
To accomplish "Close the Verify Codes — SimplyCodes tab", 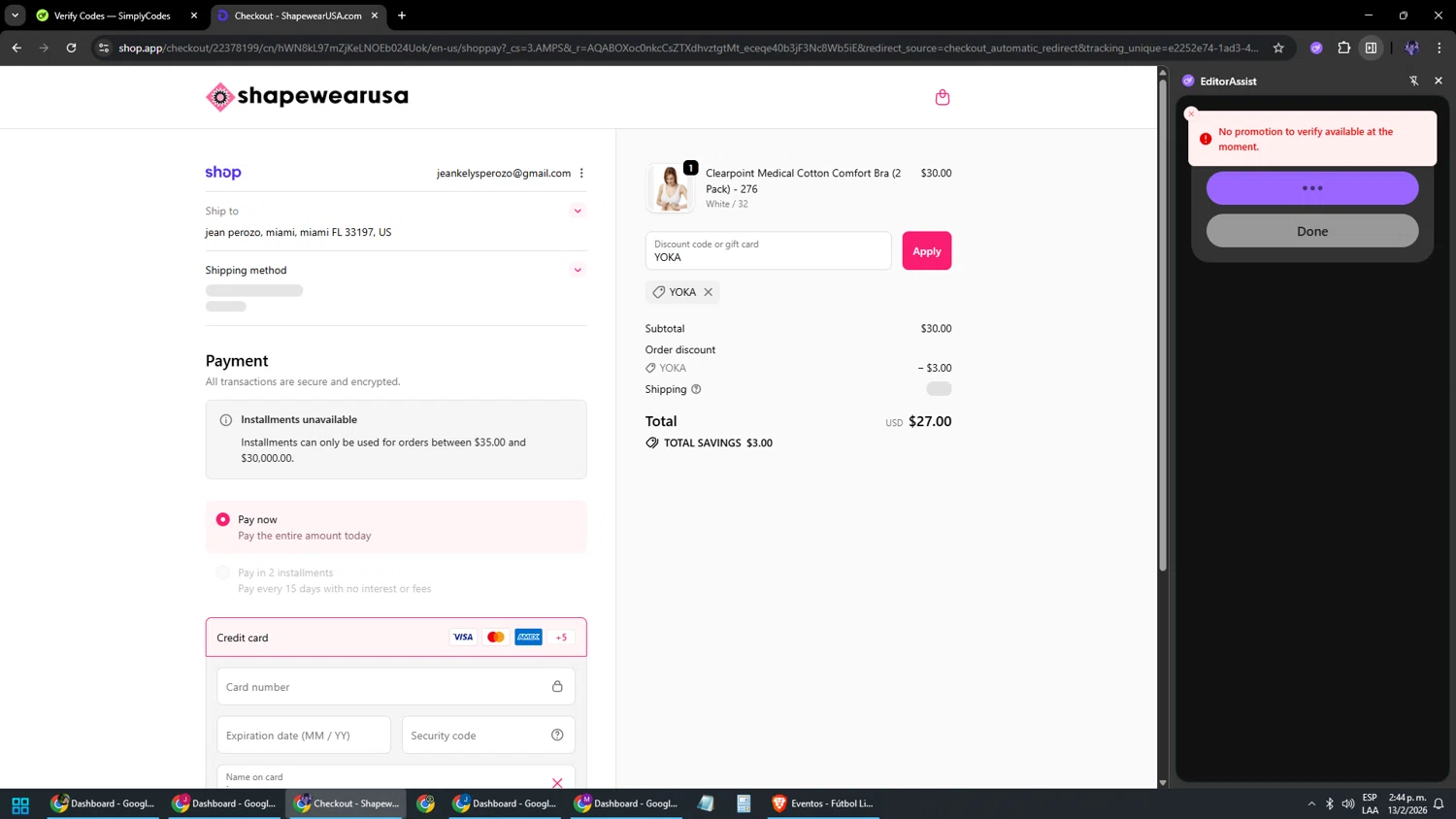I will pos(194,16).
